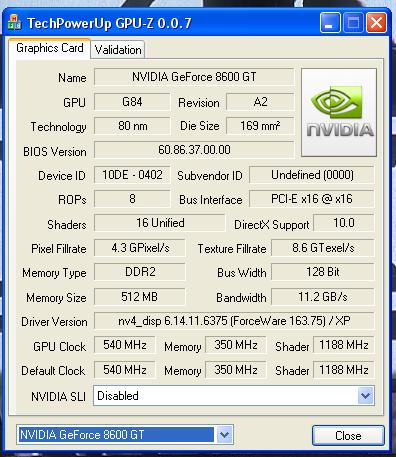The height and width of the screenshot is (457, 396).
Task: Click Shader value in Default Clock row
Action: (x=344, y=369)
